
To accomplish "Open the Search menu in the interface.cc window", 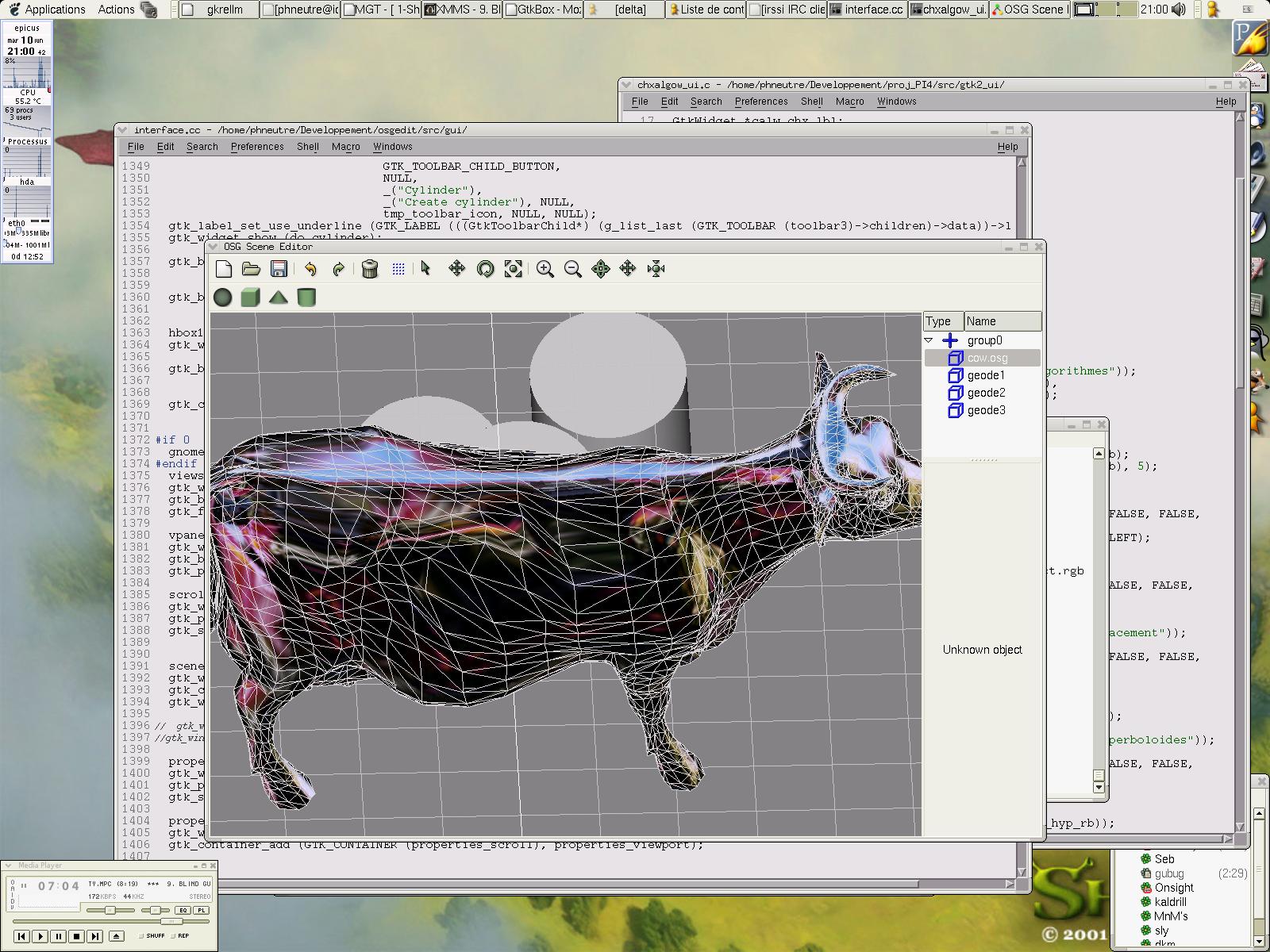I will click(202, 147).
